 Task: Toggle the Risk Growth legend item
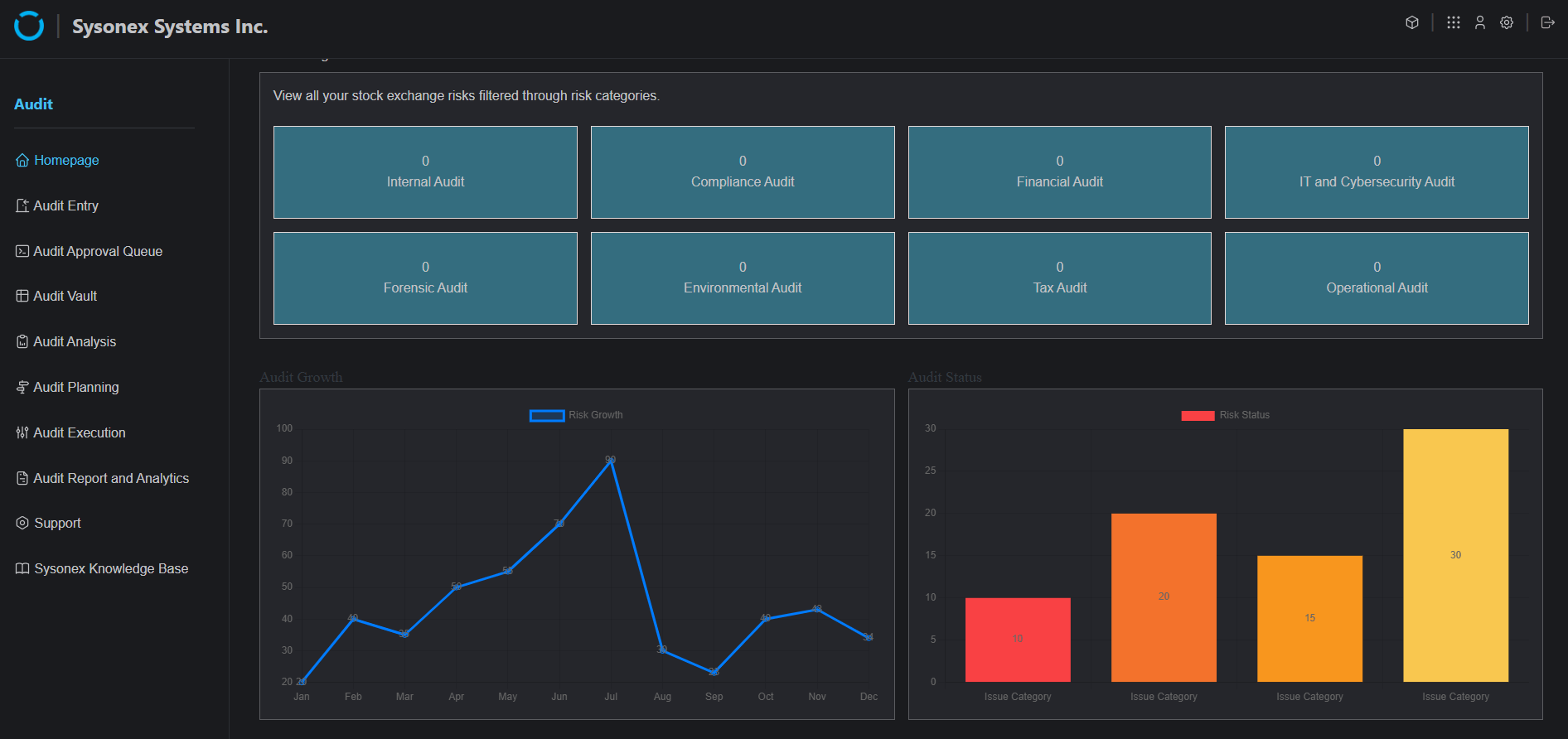point(576,415)
